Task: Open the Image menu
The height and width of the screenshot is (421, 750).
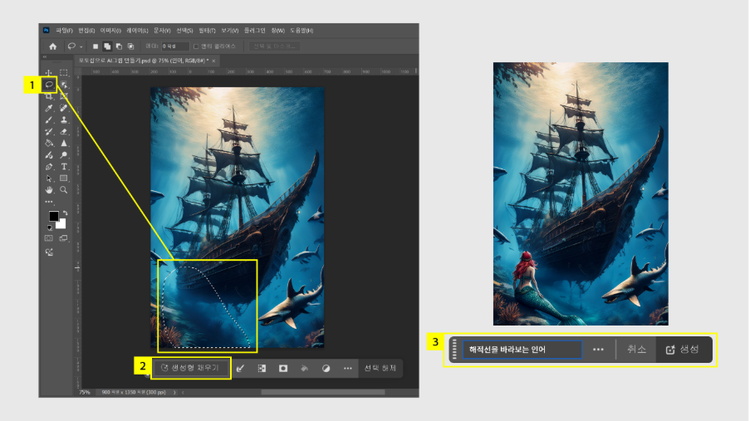Action: click(110, 31)
